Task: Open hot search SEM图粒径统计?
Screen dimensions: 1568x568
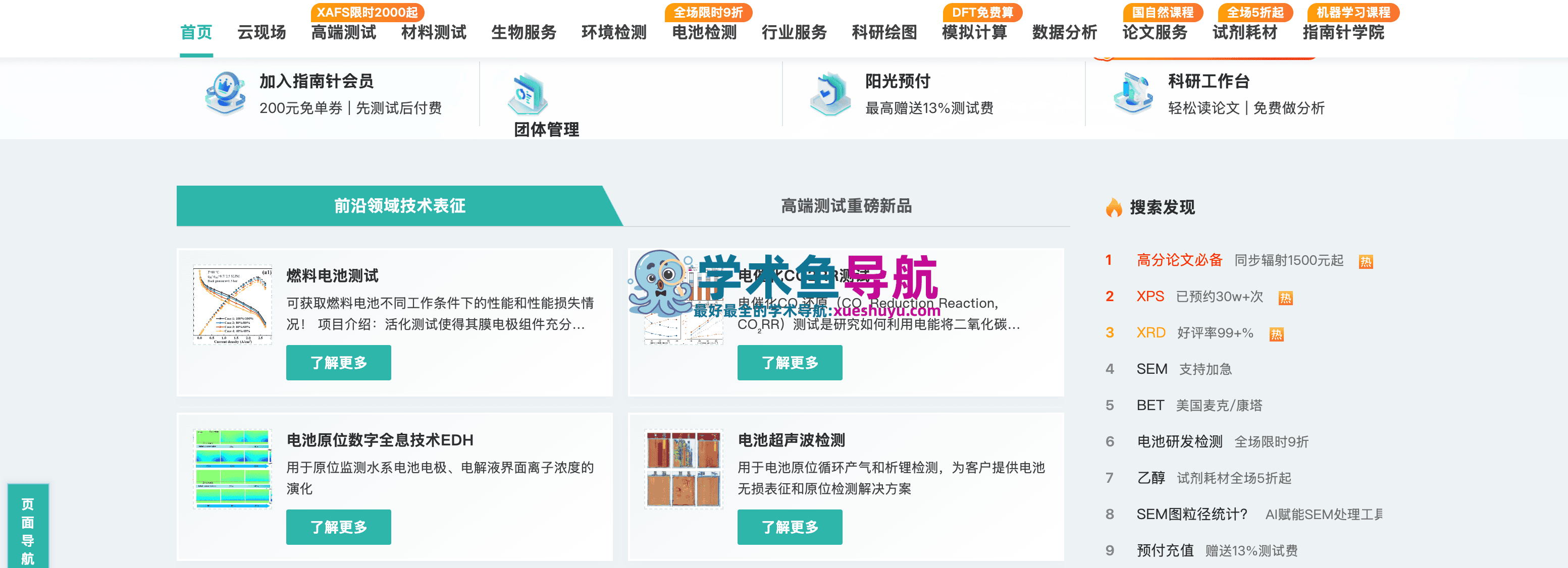Action: (1191, 515)
